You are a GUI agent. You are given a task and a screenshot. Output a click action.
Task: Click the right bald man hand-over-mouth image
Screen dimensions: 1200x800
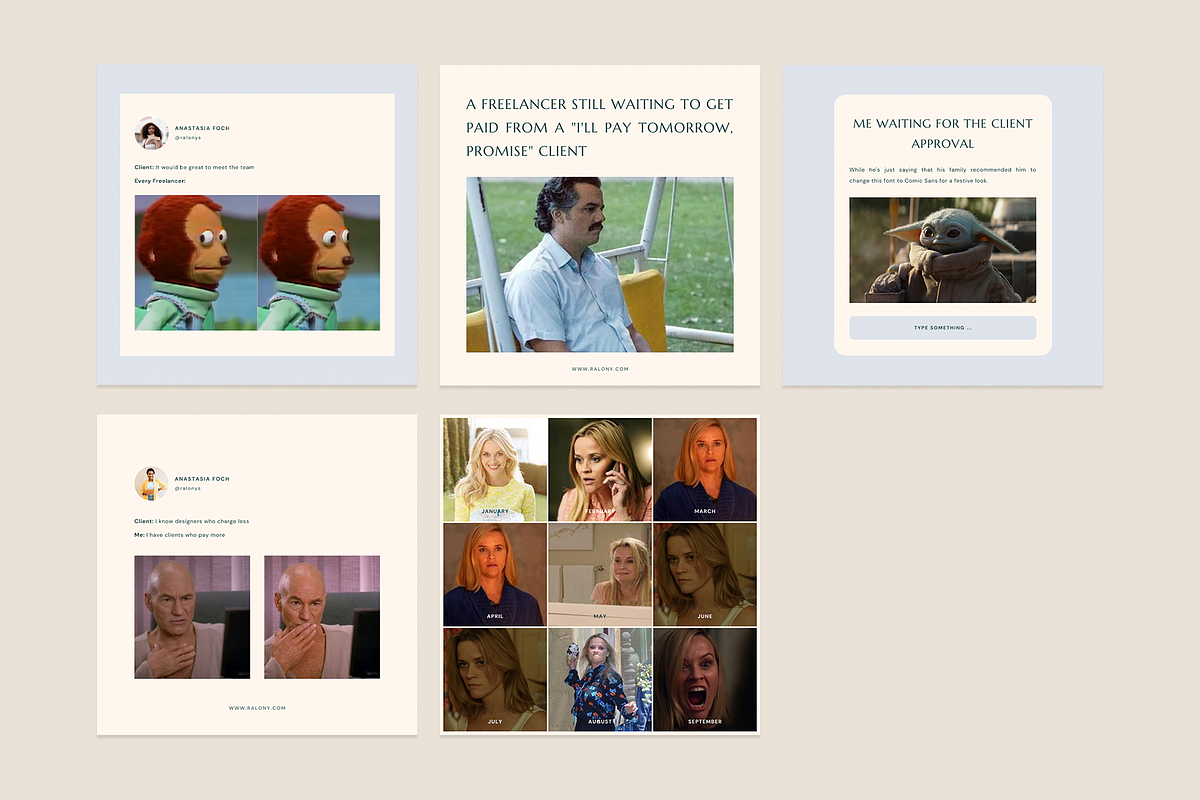[322, 617]
